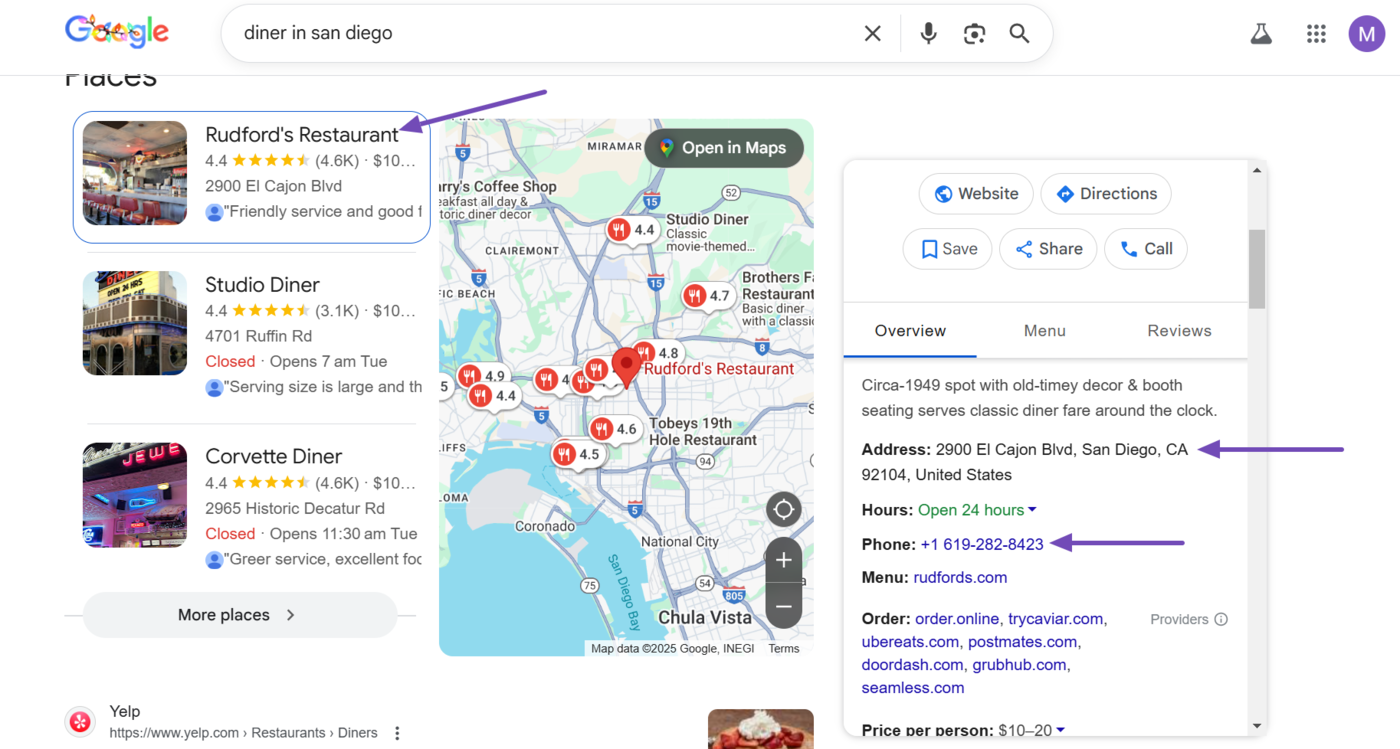Click the Studio Diner photo thumbnail
This screenshot has height=749, width=1400.
[x=134, y=323]
